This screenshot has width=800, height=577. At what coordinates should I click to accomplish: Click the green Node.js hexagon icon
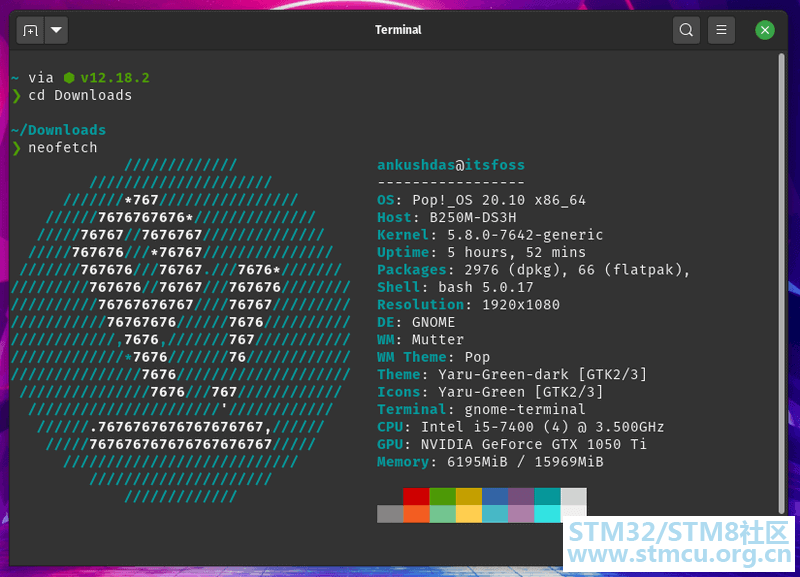pos(69,78)
